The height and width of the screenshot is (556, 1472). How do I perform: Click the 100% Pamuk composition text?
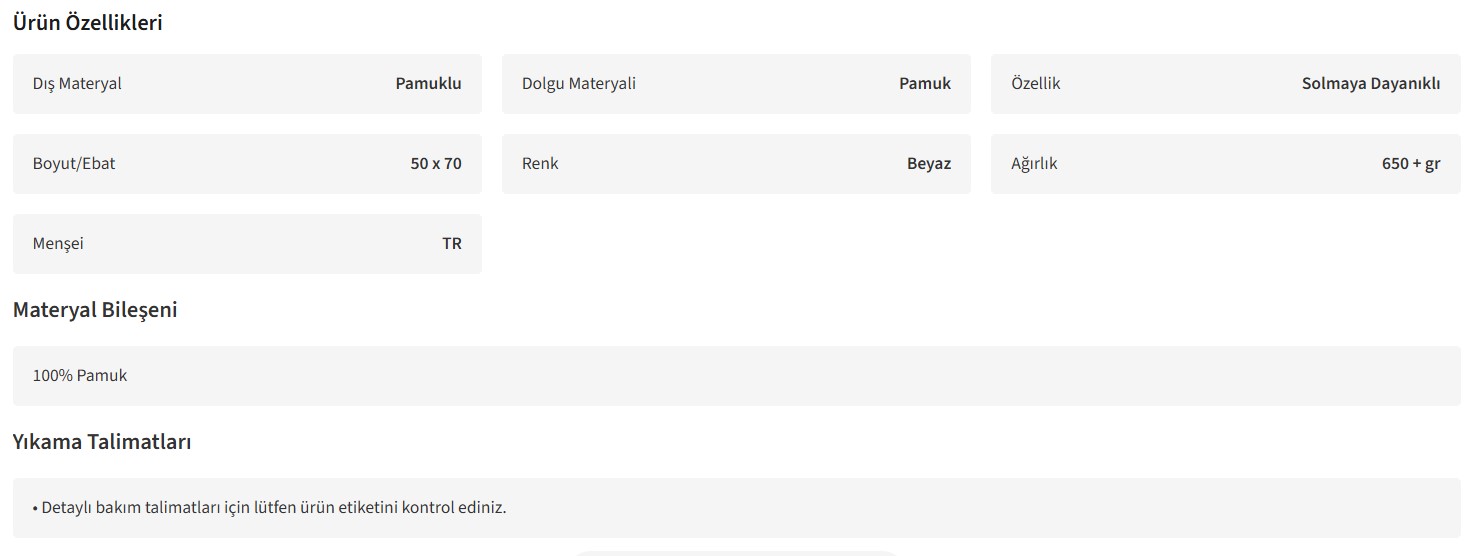(x=80, y=376)
